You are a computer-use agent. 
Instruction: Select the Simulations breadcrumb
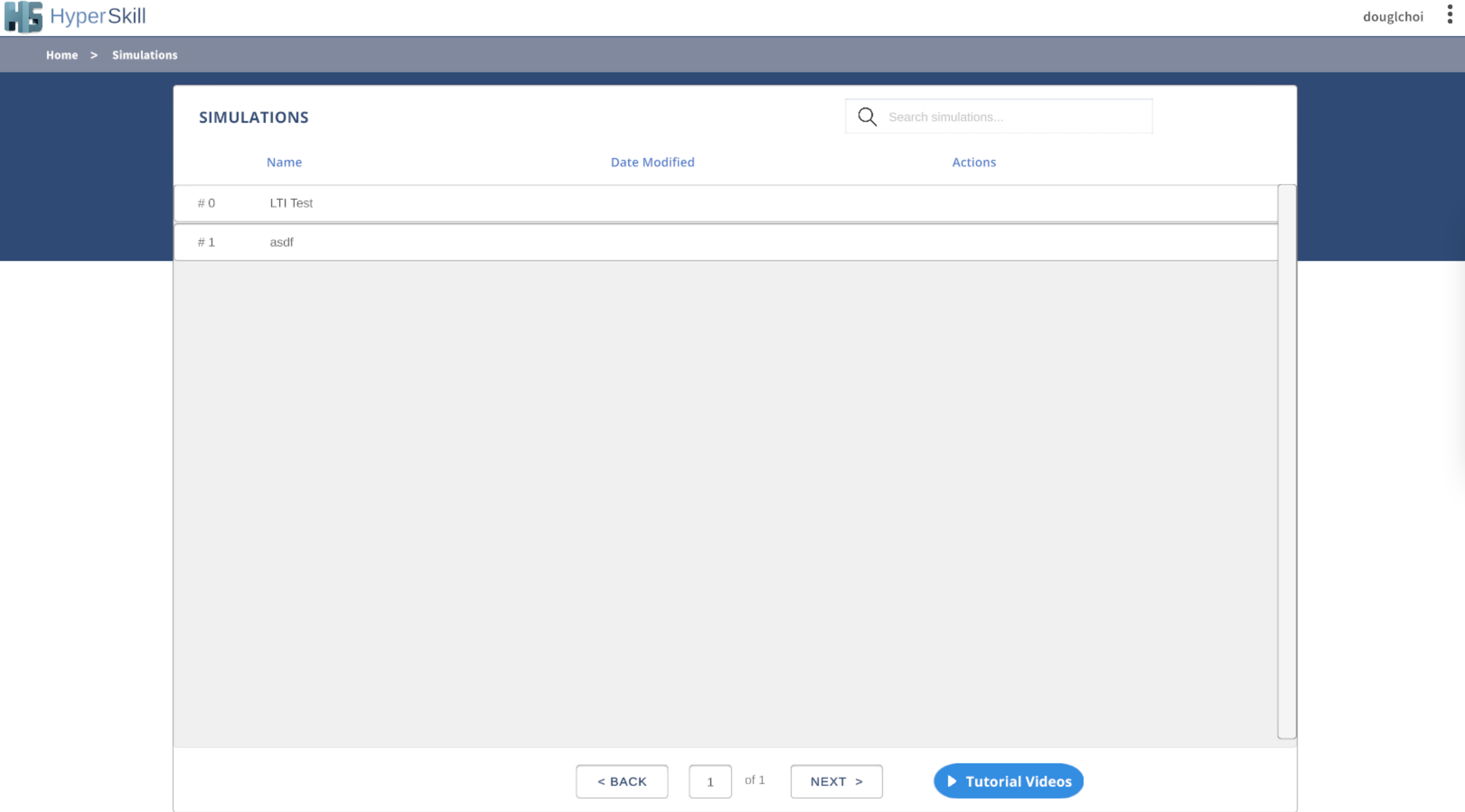point(145,55)
